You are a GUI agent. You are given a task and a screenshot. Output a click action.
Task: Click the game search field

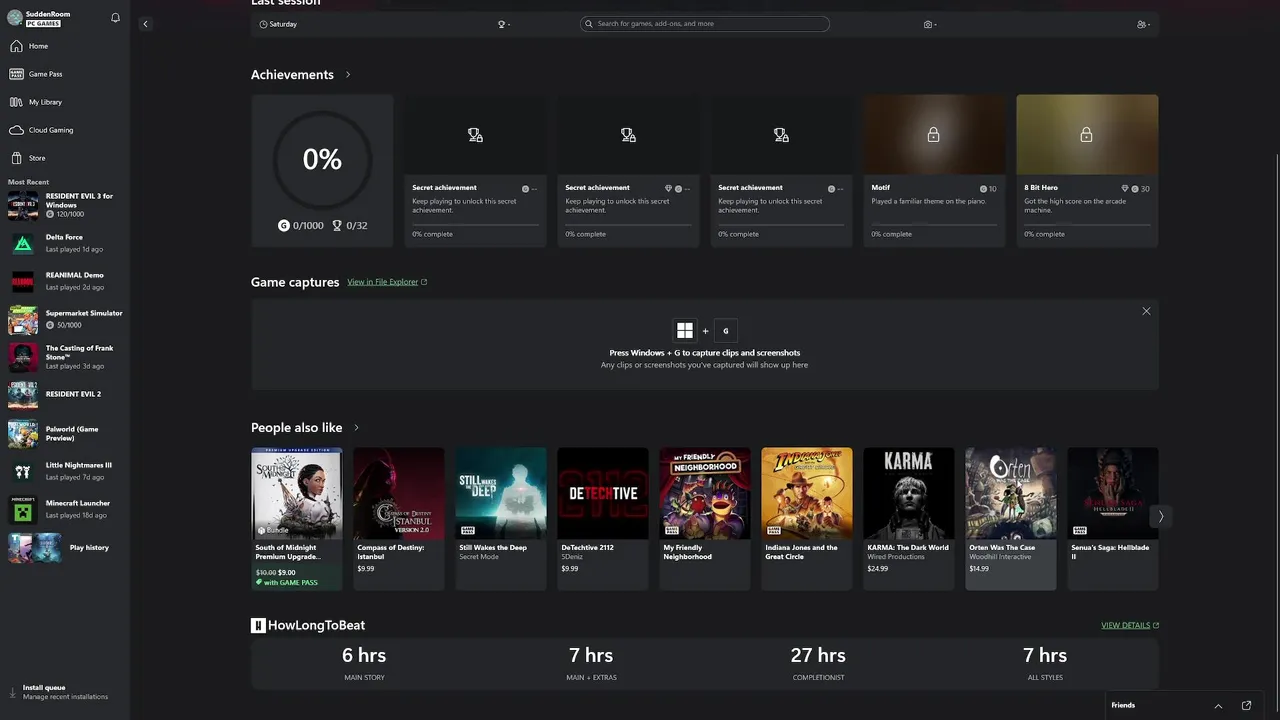(x=705, y=24)
